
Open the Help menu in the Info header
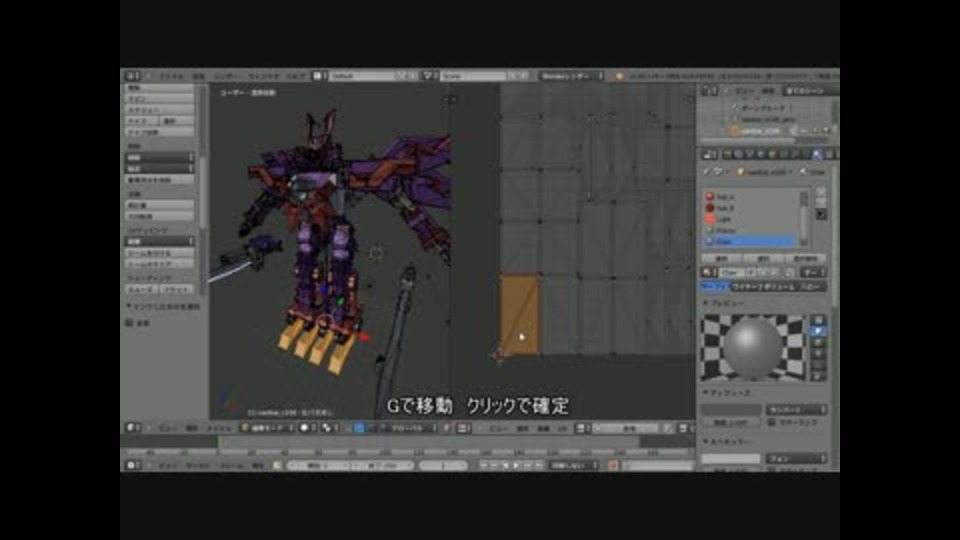296,76
